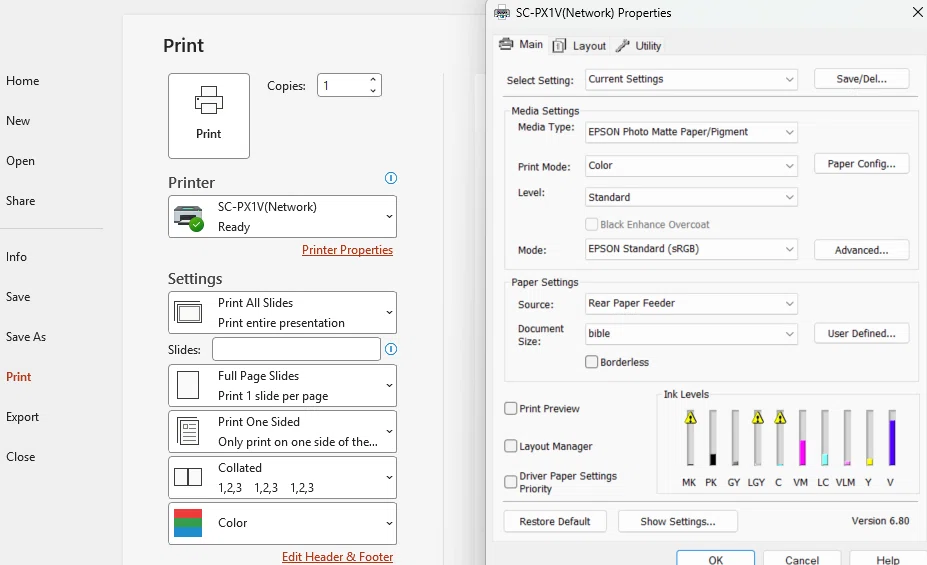This screenshot has height=565, width=927.
Task: Click the Edit Header & Footer link
Action: pos(337,557)
